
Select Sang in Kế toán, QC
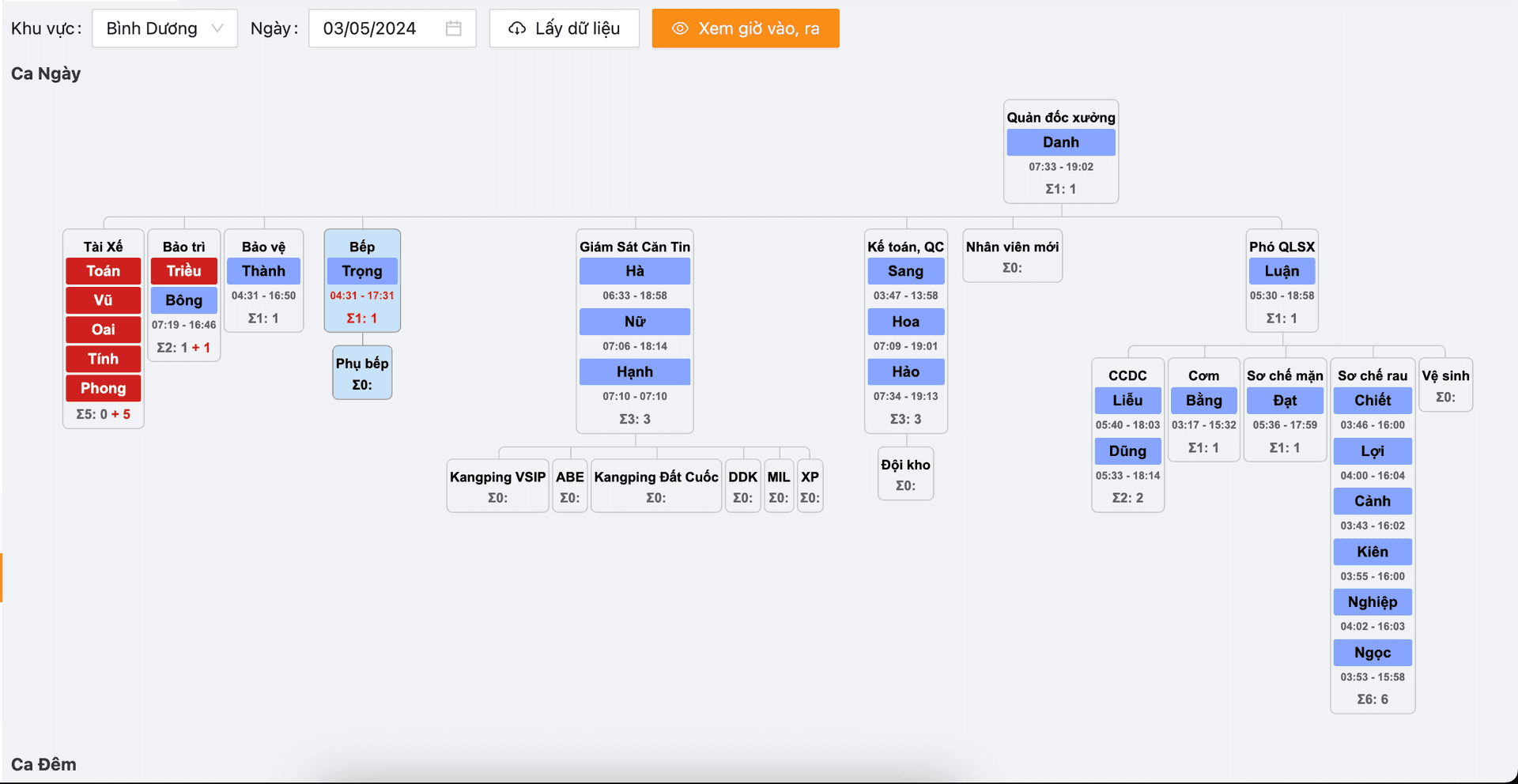[905, 271]
